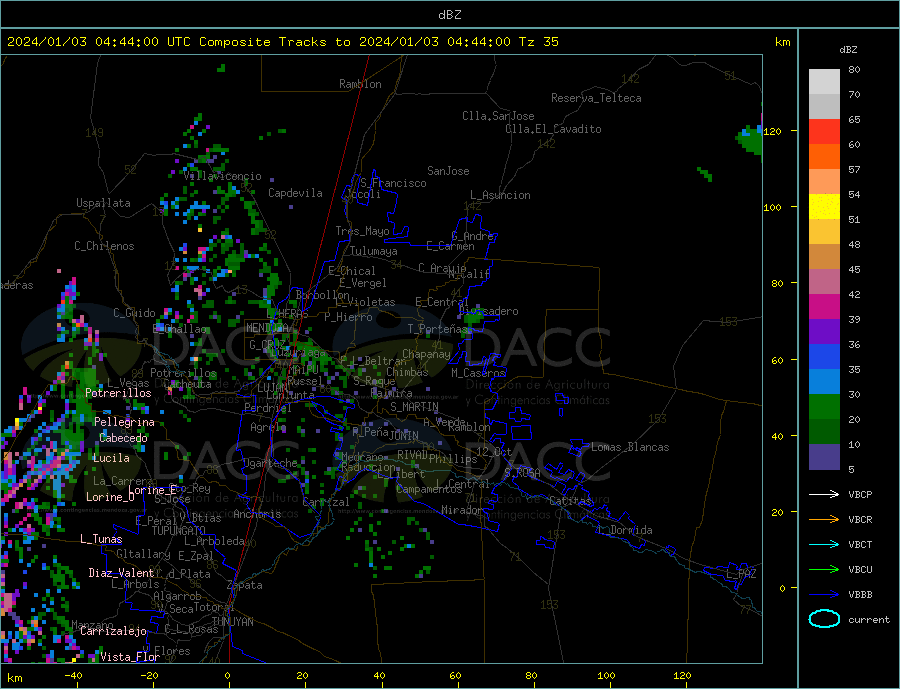This screenshot has width=900, height=689.
Task: Click the dBZ title at window top
Action: pos(449,15)
